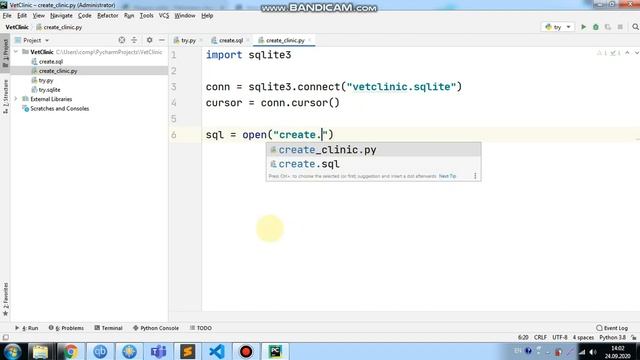Image resolution: width=640 pixels, height=360 pixels.
Task: Click the 4 spaces indent status
Action: click(x=583, y=338)
